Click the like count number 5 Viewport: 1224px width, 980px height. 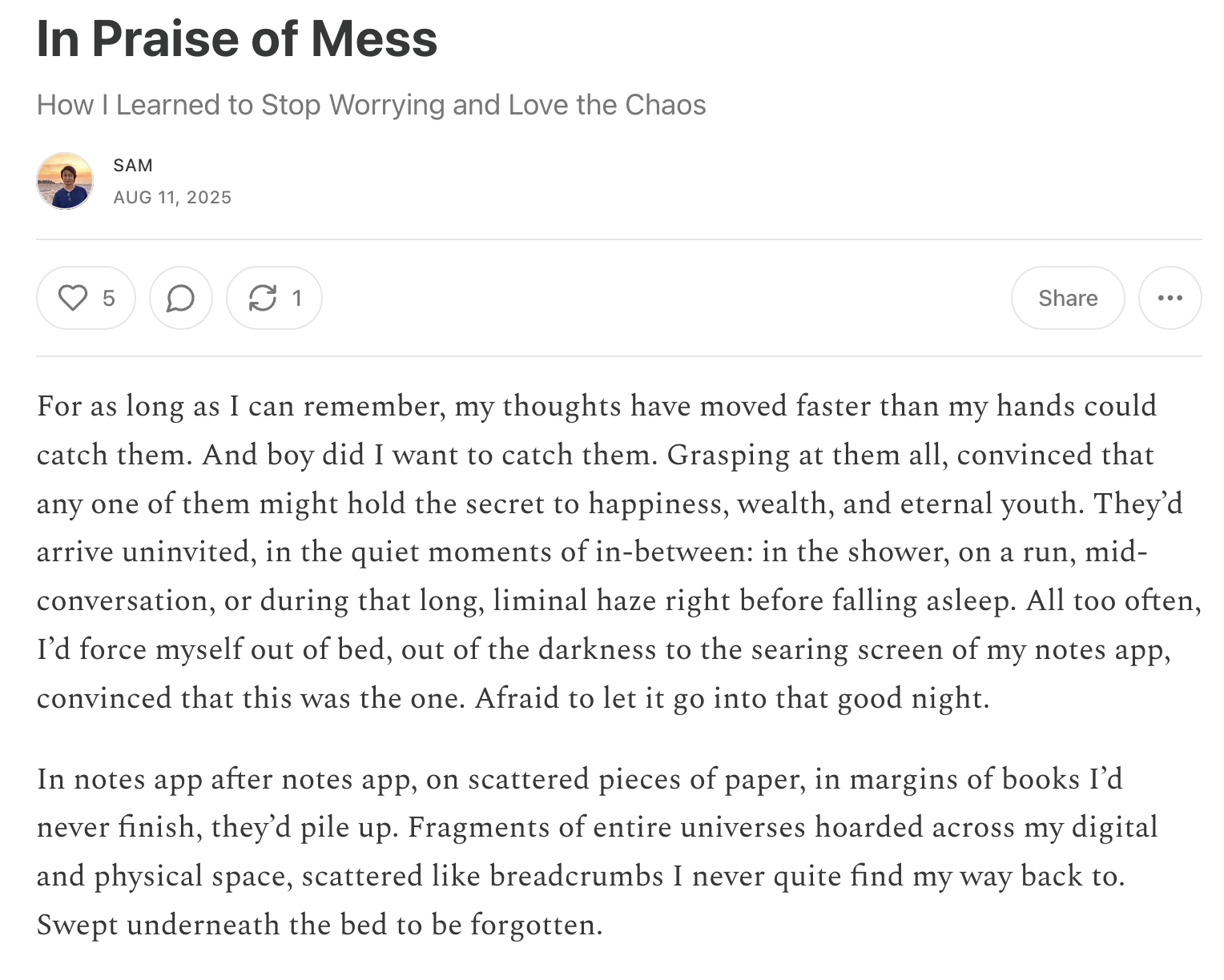pyautogui.click(x=109, y=298)
